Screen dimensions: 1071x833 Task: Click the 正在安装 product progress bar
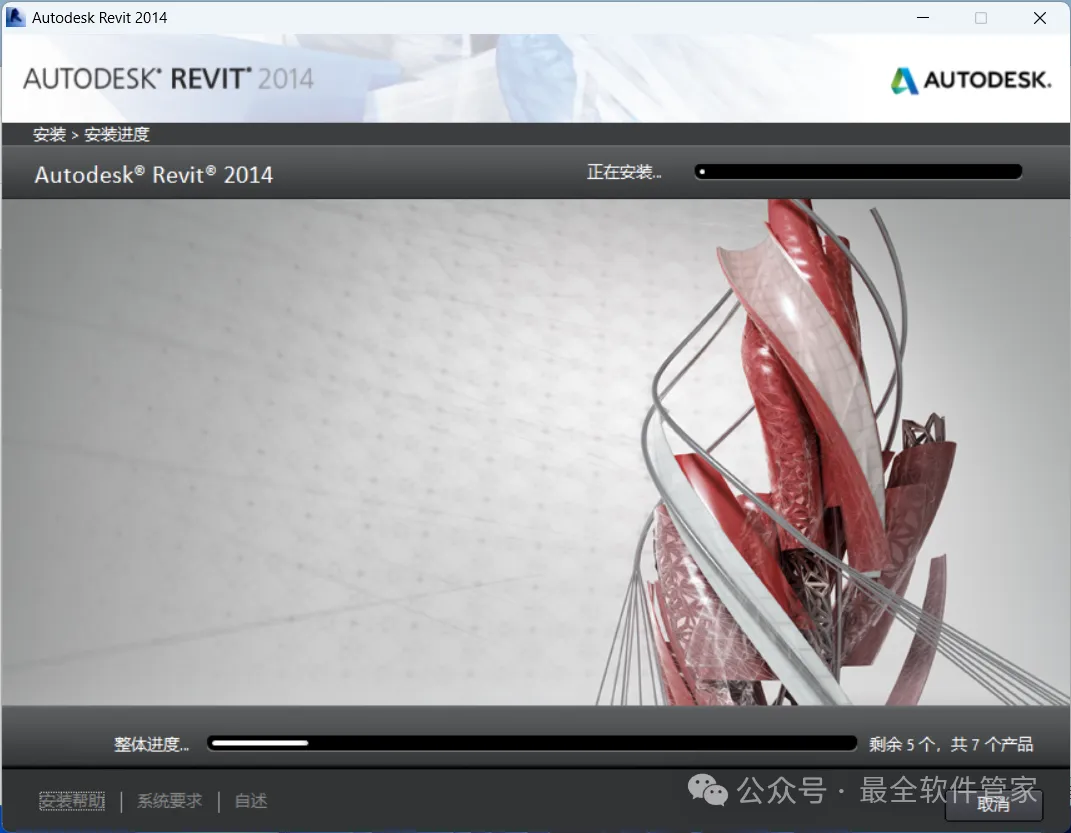[x=858, y=171]
